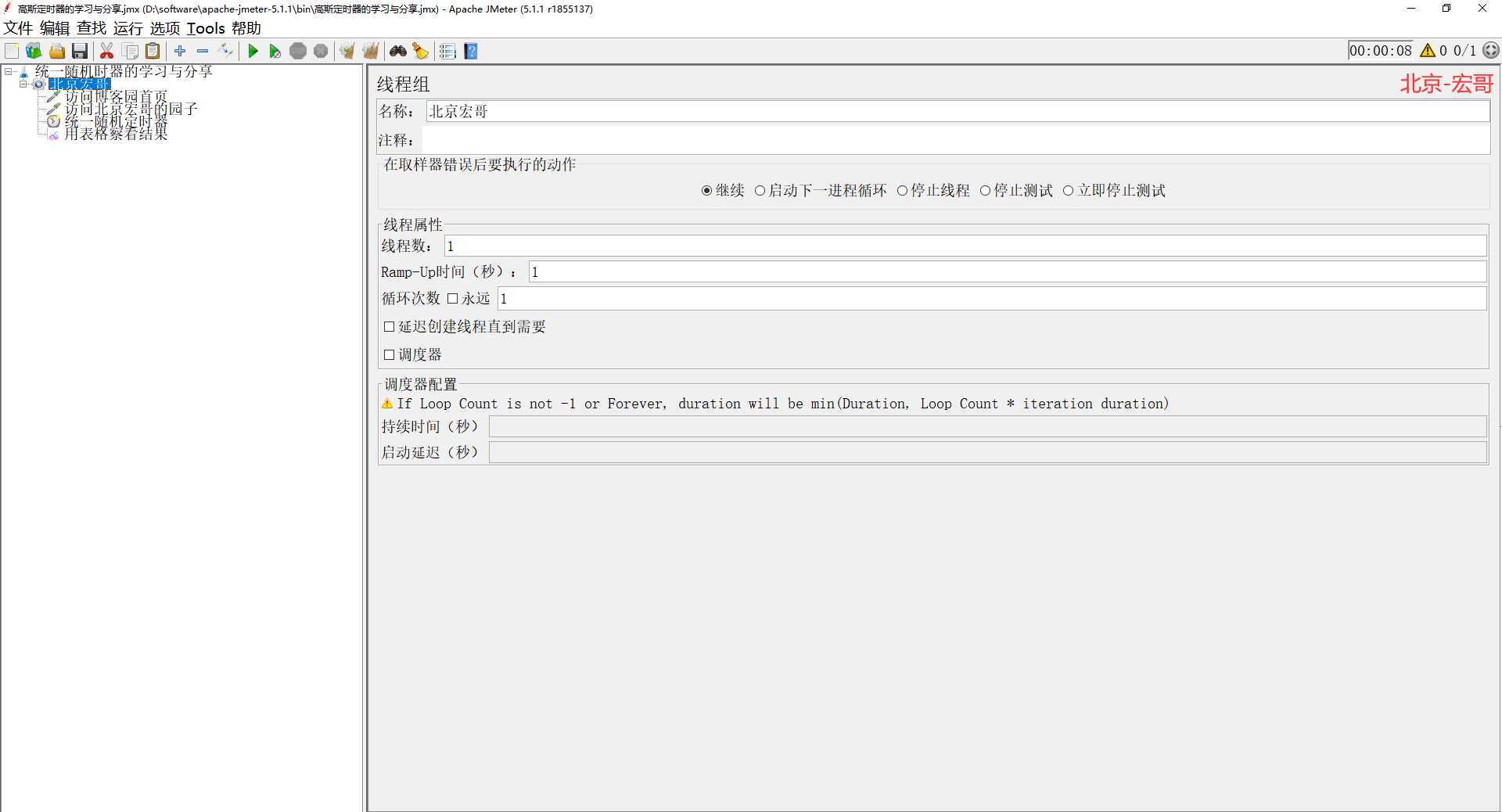Screen dimensions: 1502x812
Task: Click the 名称 field containing 北京宏哥
Action: (958, 112)
